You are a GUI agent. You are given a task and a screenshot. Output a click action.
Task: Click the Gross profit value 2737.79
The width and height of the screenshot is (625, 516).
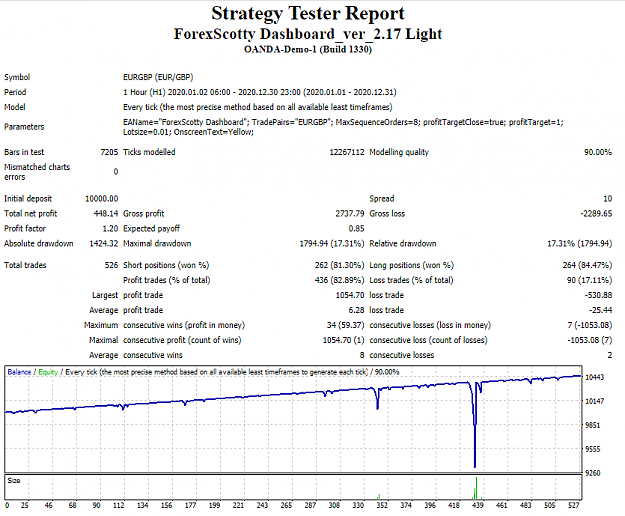point(350,214)
